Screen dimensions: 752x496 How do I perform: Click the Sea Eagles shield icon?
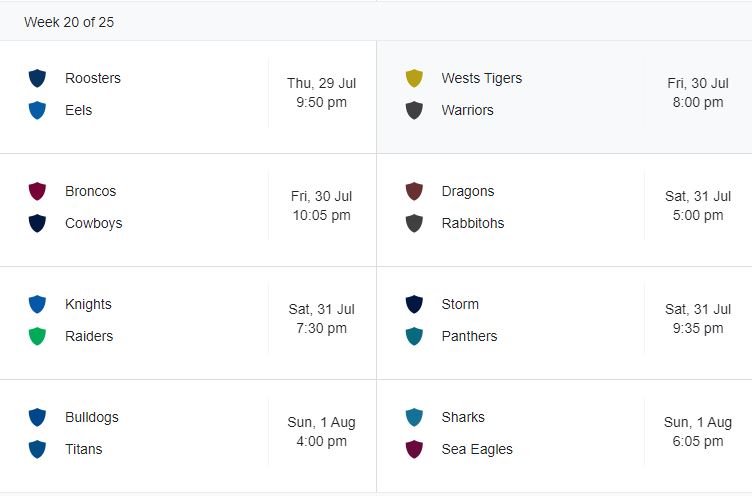click(x=414, y=449)
